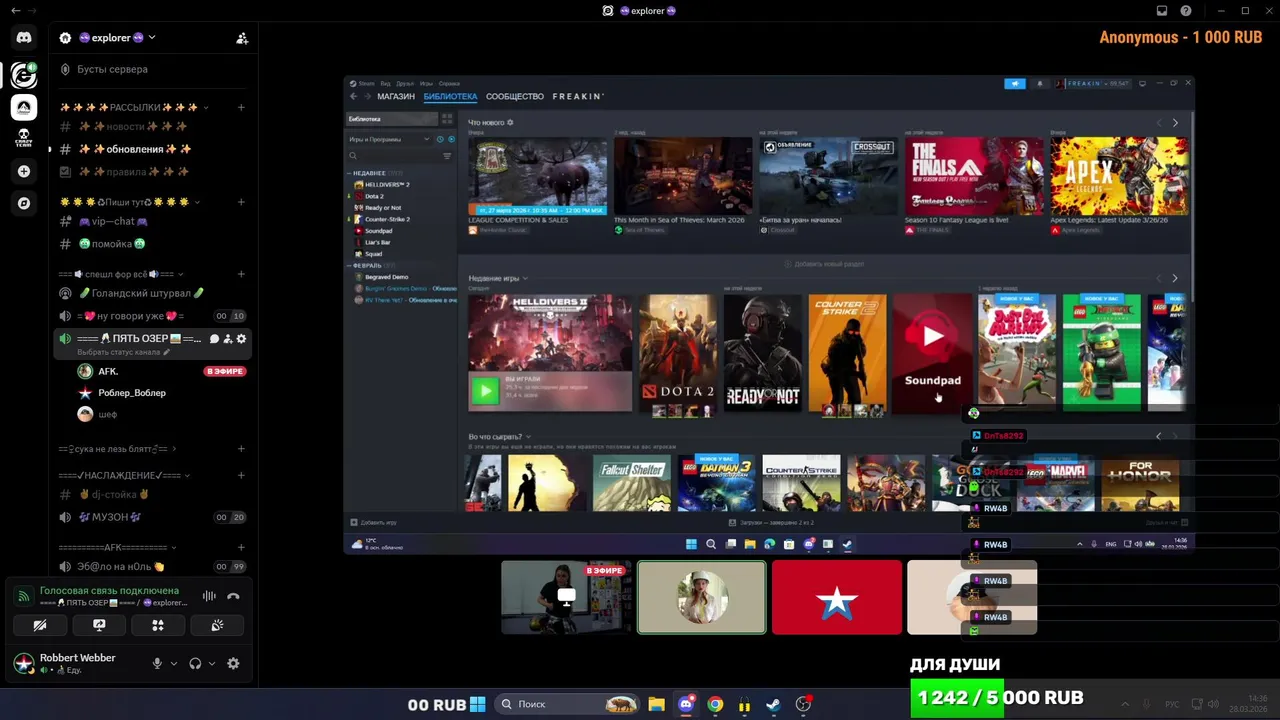Open Discord direct messages home icon
This screenshot has height=720, width=1280.
pos(24,38)
